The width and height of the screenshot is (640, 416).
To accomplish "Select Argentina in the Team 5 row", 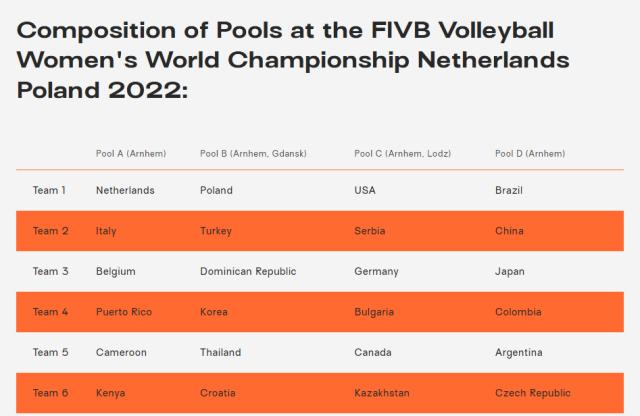I will (519, 352).
